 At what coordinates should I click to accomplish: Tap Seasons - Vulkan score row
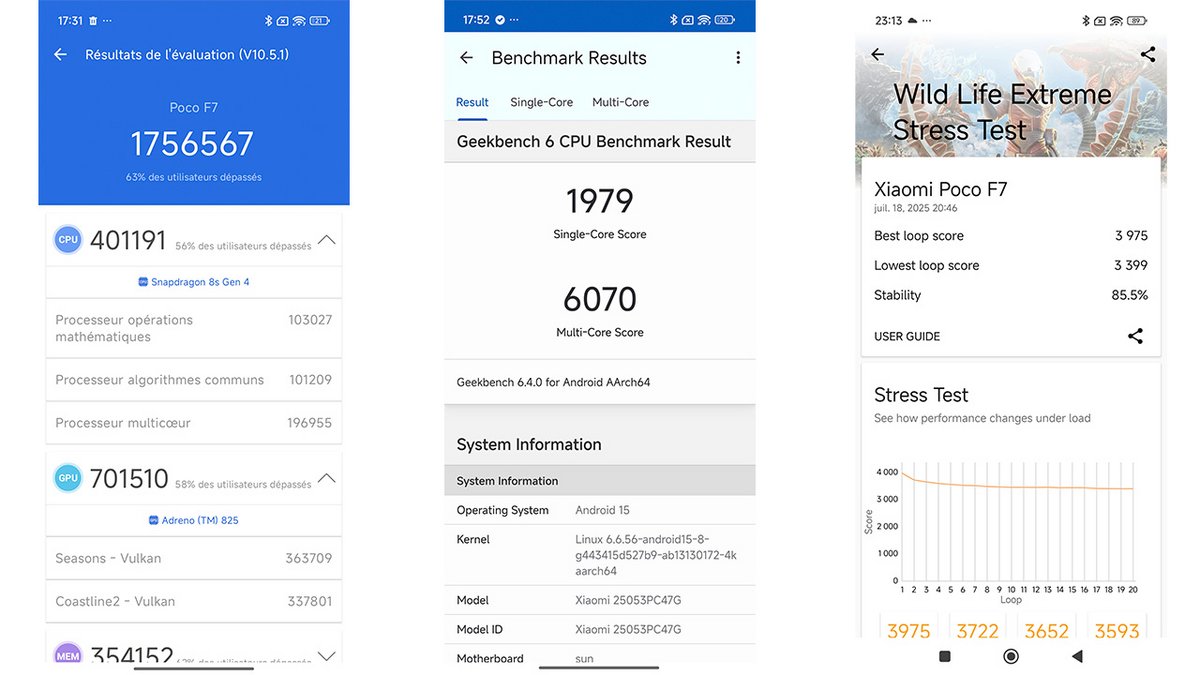(194, 558)
